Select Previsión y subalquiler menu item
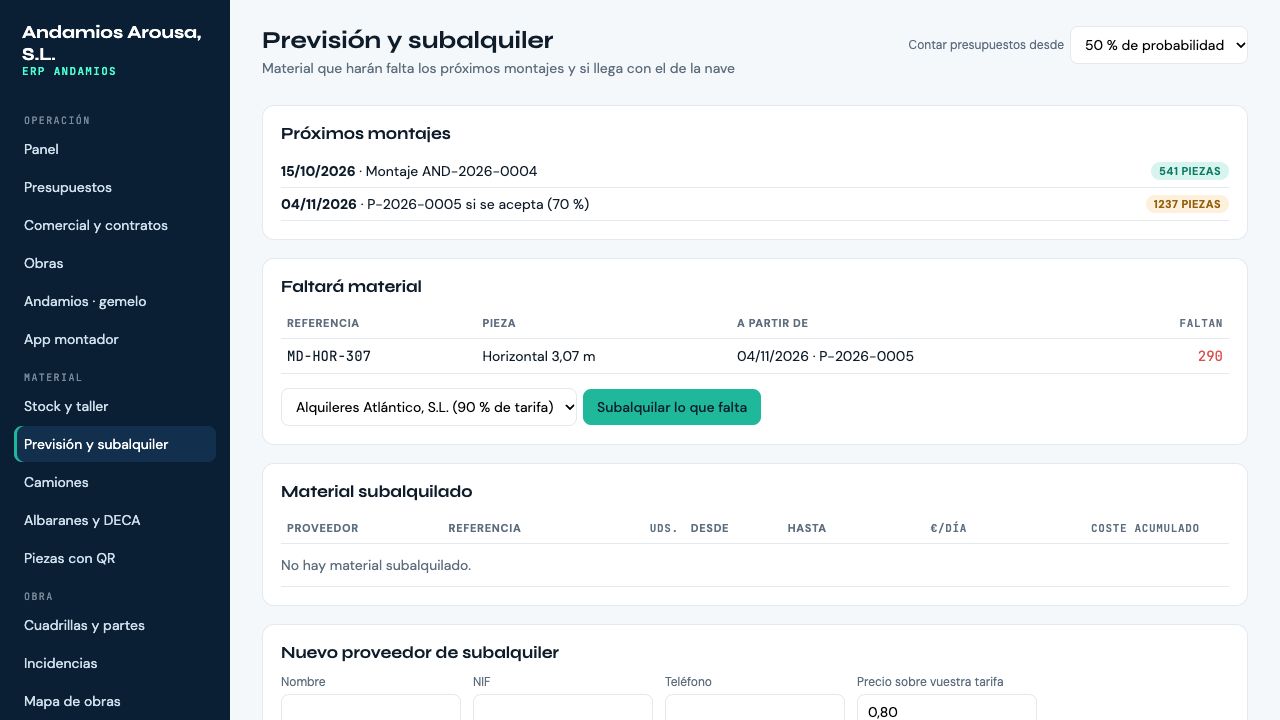 tap(115, 444)
